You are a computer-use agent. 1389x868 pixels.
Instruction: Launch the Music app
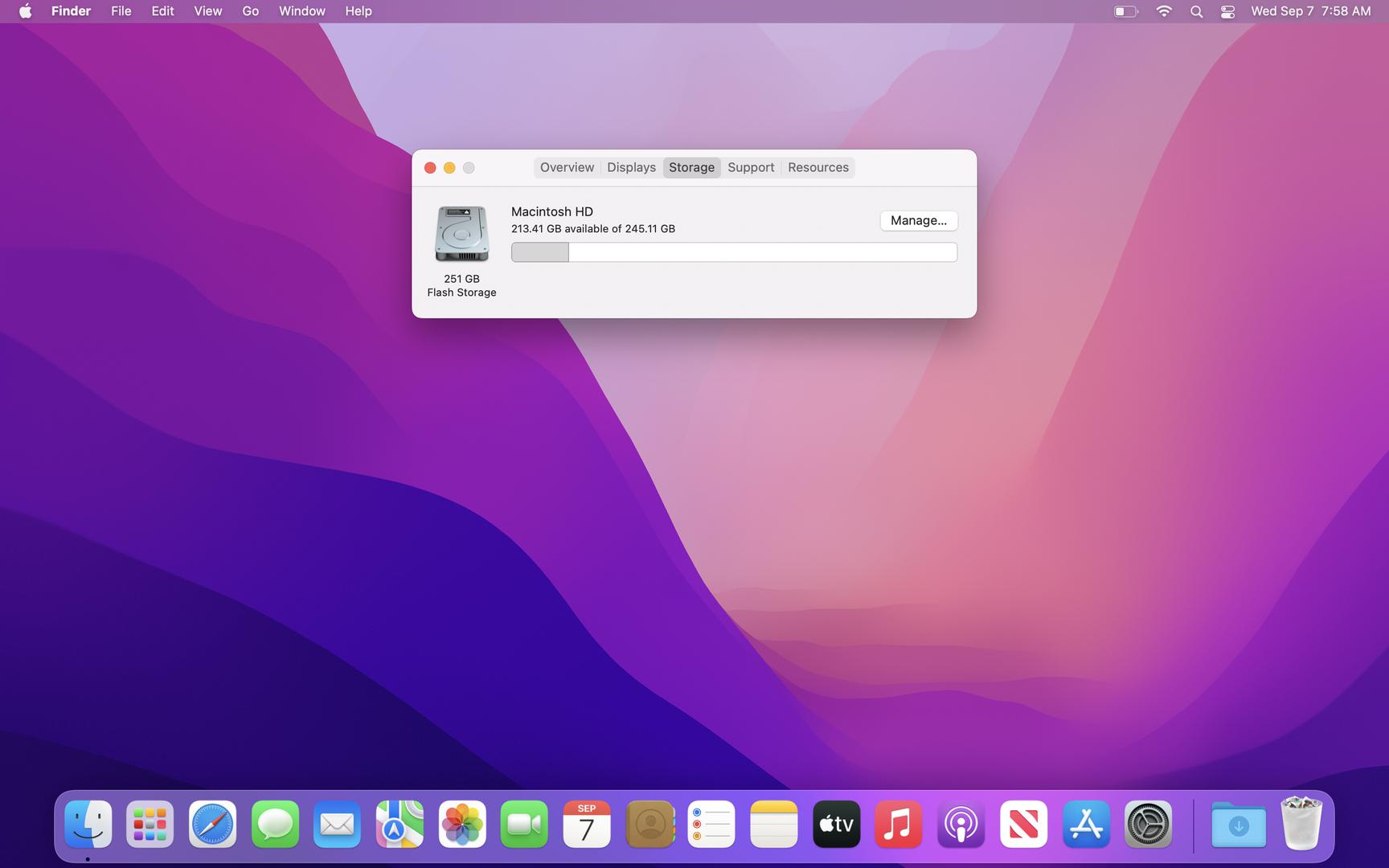898,825
